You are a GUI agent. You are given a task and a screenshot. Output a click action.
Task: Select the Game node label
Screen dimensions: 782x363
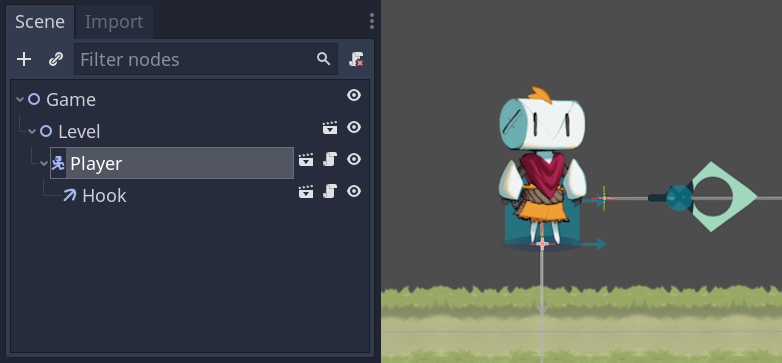pos(71,100)
